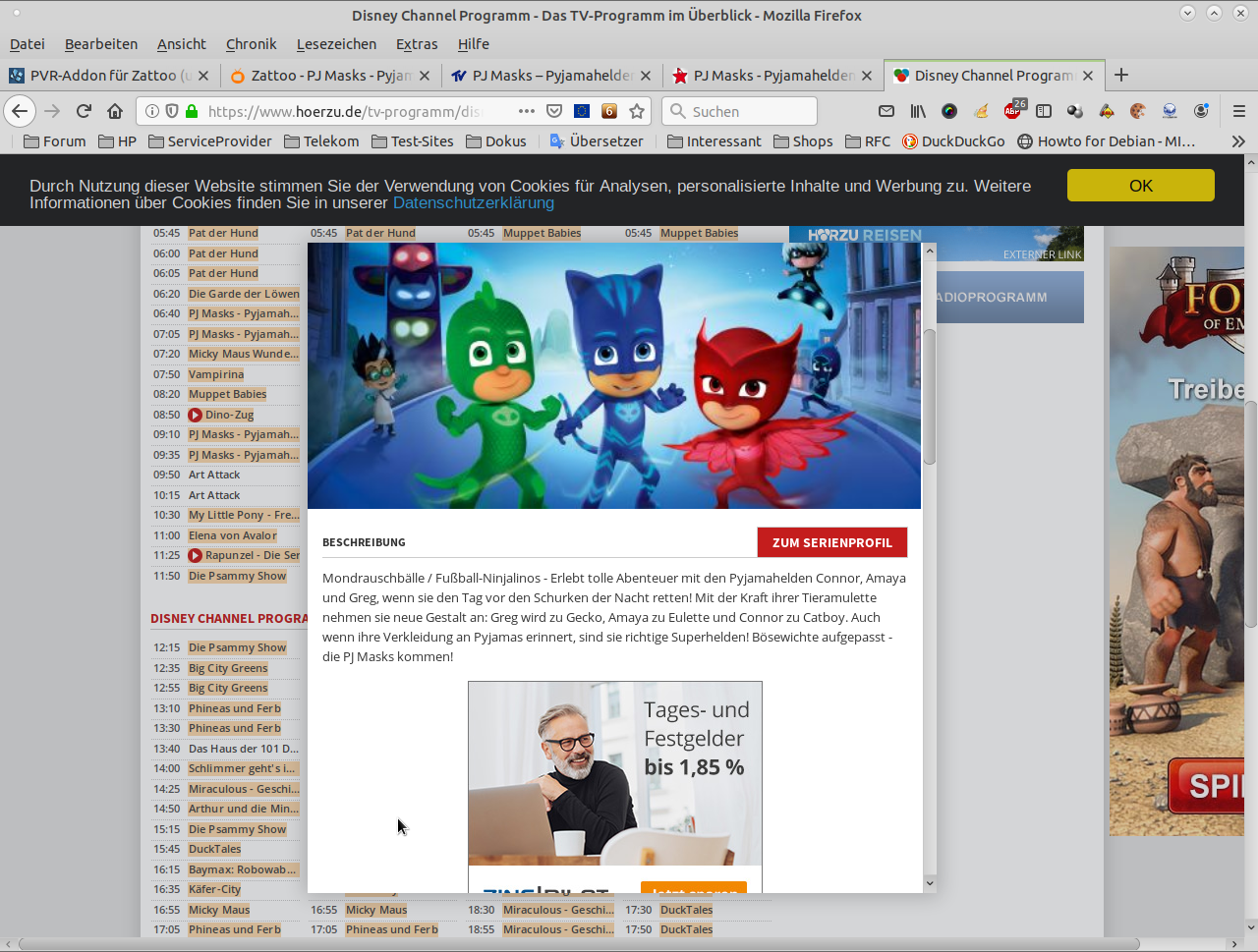The image size is (1258, 952).
Task: Click the EU flag extension icon in the address bar
Action: tap(582, 111)
